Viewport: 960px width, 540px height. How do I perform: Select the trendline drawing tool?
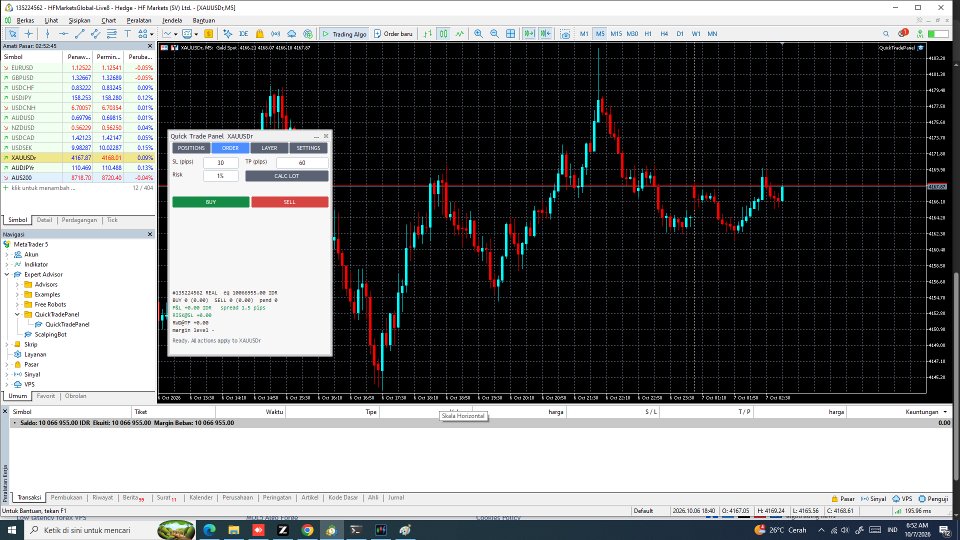[x=80, y=34]
